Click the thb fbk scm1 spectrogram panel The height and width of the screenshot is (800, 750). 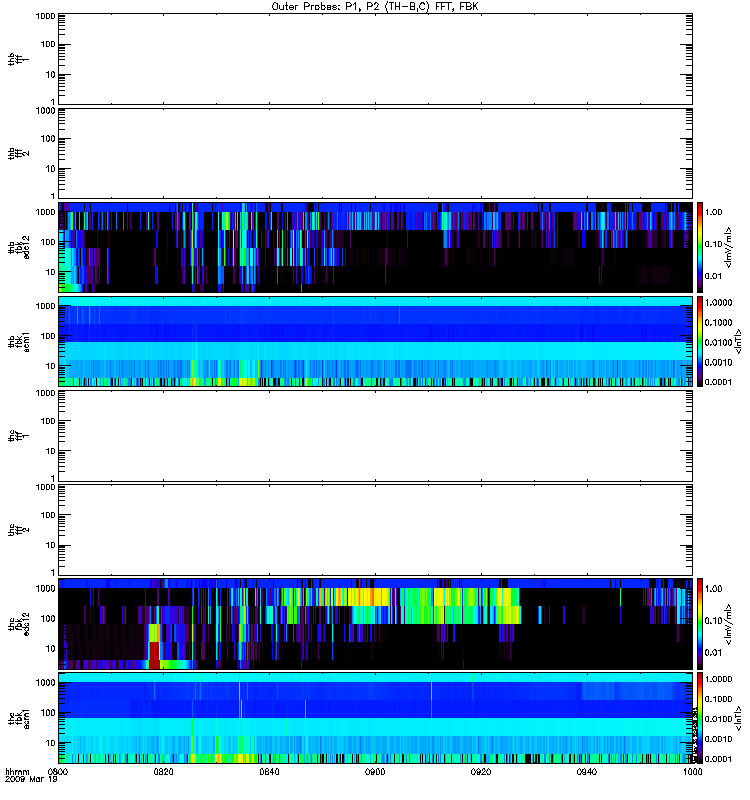click(375, 341)
